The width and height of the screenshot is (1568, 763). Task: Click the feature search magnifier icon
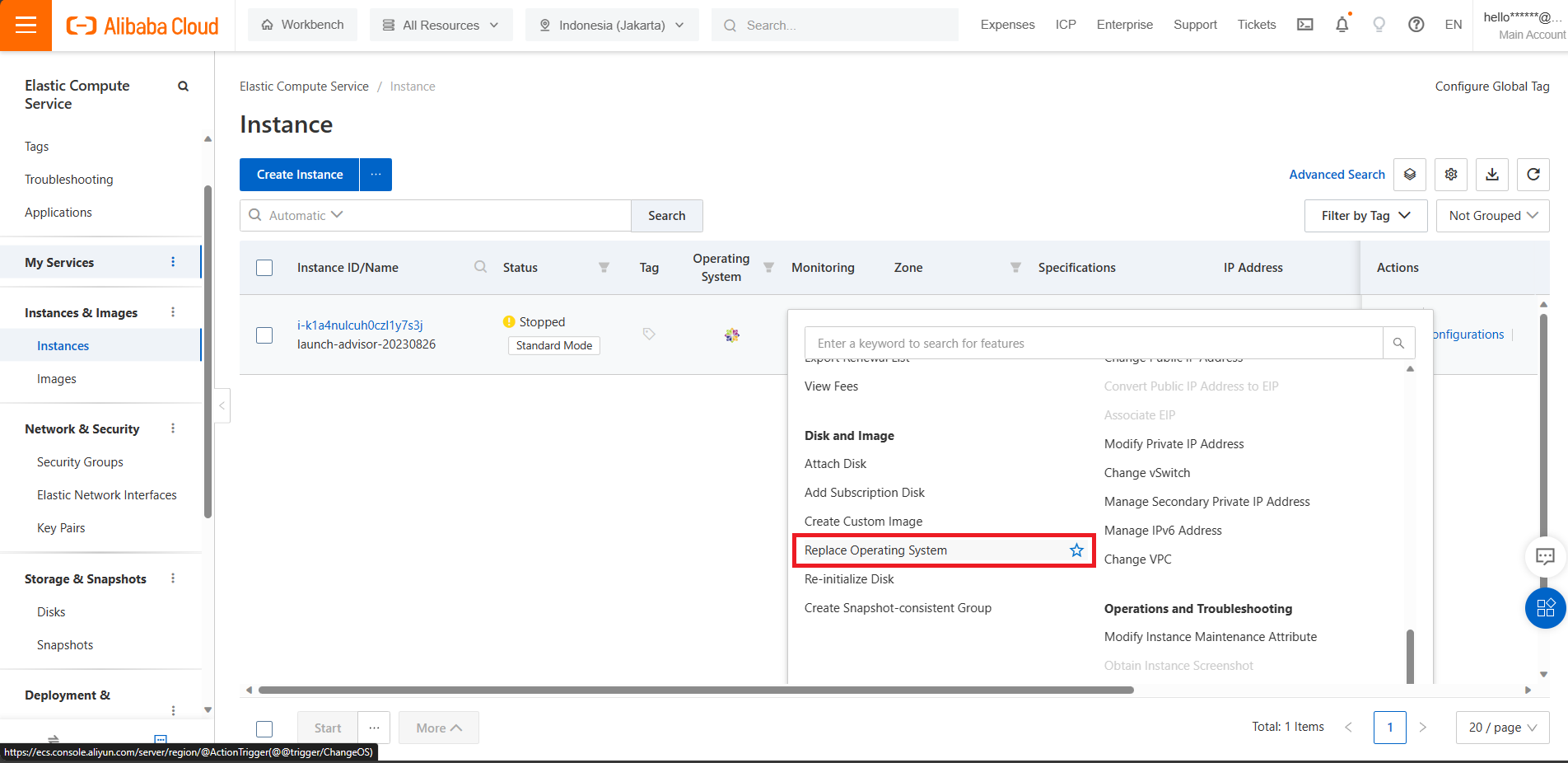coord(1398,343)
